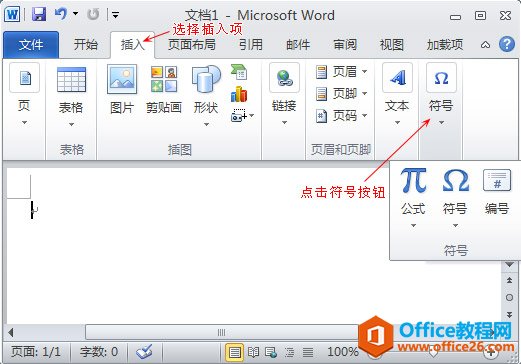
Task: Click the 字数: 0 word count
Action: (x=99, y=352)
